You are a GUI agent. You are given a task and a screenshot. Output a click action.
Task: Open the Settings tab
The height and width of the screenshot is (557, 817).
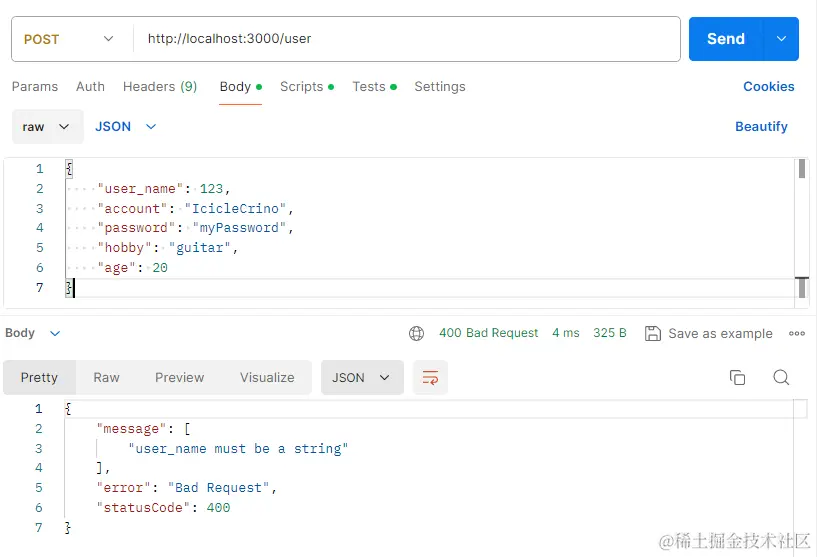tap(440, 86)
